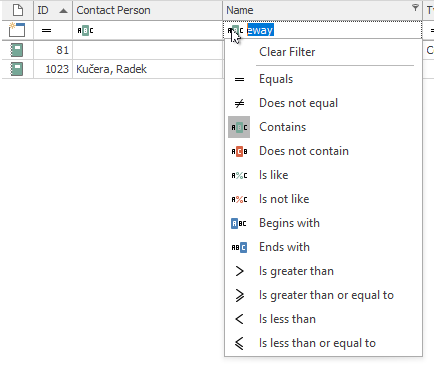Select the Does not equal icon
Image resolution: width=434 pixels, height=375 pixels.
pos(239,103)
